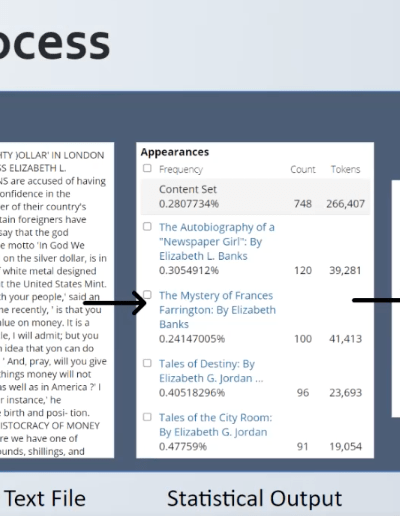Select checkbox beside Mystery of Frances Farrington
The image size is (400, 516).
(x=147, y=295)
